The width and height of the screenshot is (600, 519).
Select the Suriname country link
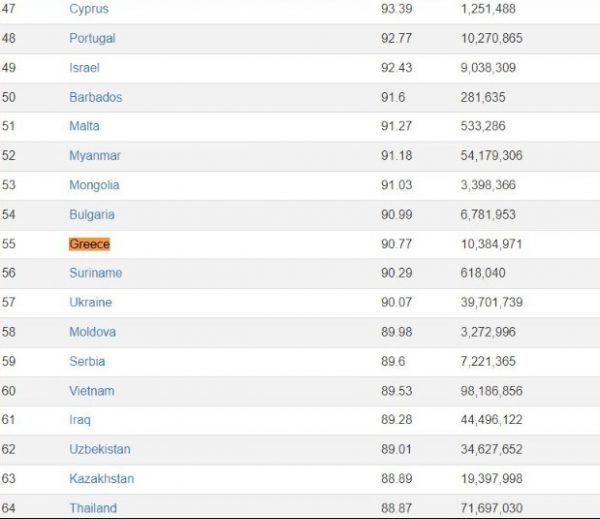point(96,273)
